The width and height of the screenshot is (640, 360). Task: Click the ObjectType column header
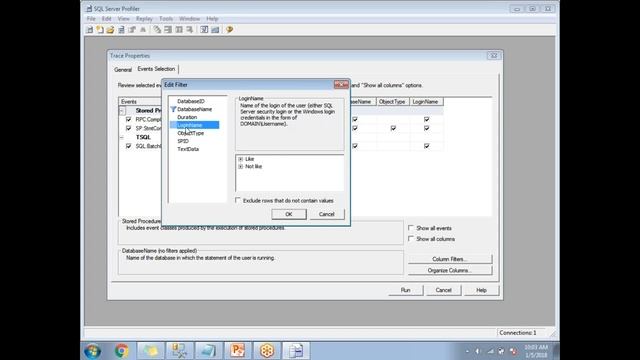392,102
